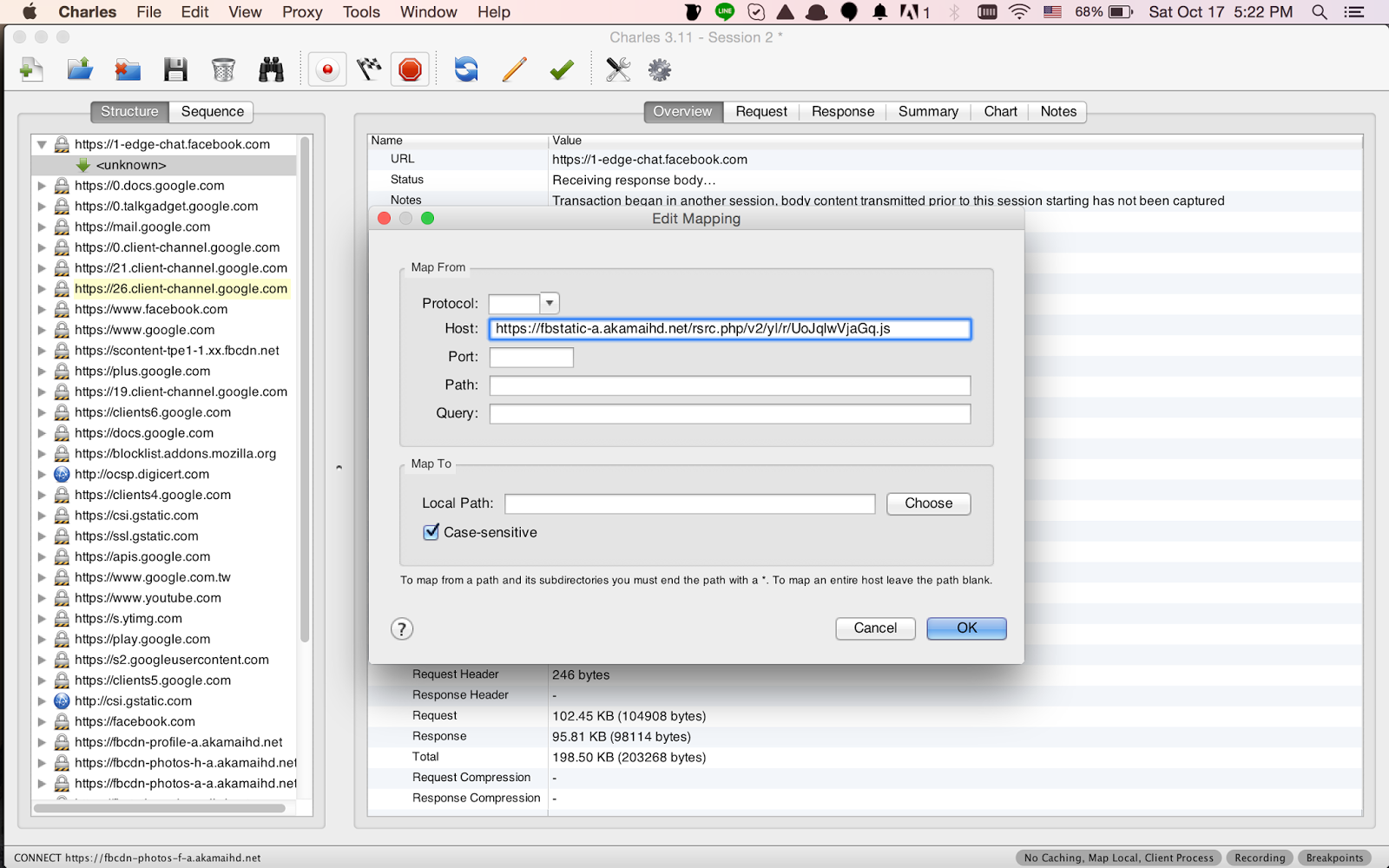Expand the https://0.docs.google.com node

42,186
